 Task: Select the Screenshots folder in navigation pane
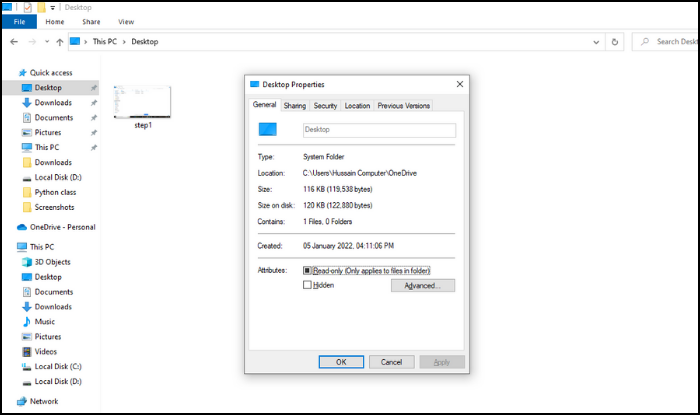point(54,208)
